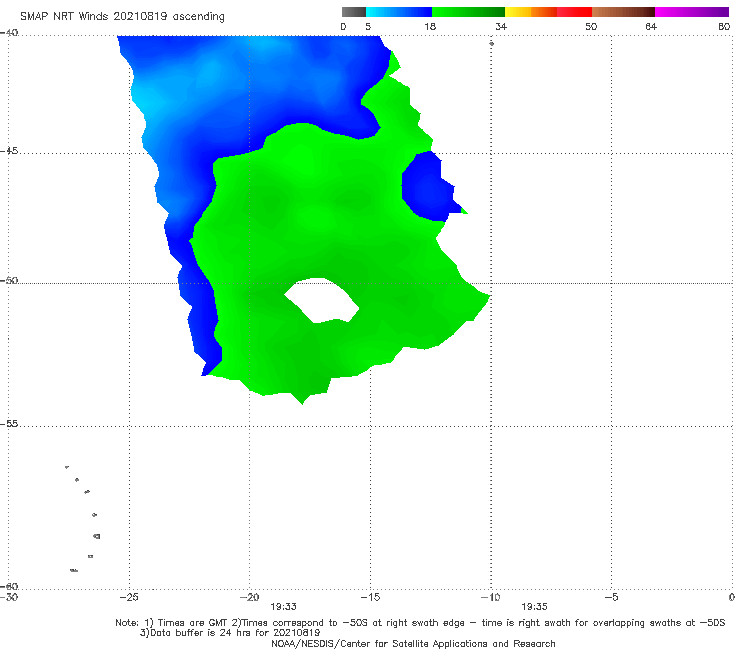Click the longitude axis label "-20"
The height and width of the screenshot is (650, 740).
coord(250,597)
